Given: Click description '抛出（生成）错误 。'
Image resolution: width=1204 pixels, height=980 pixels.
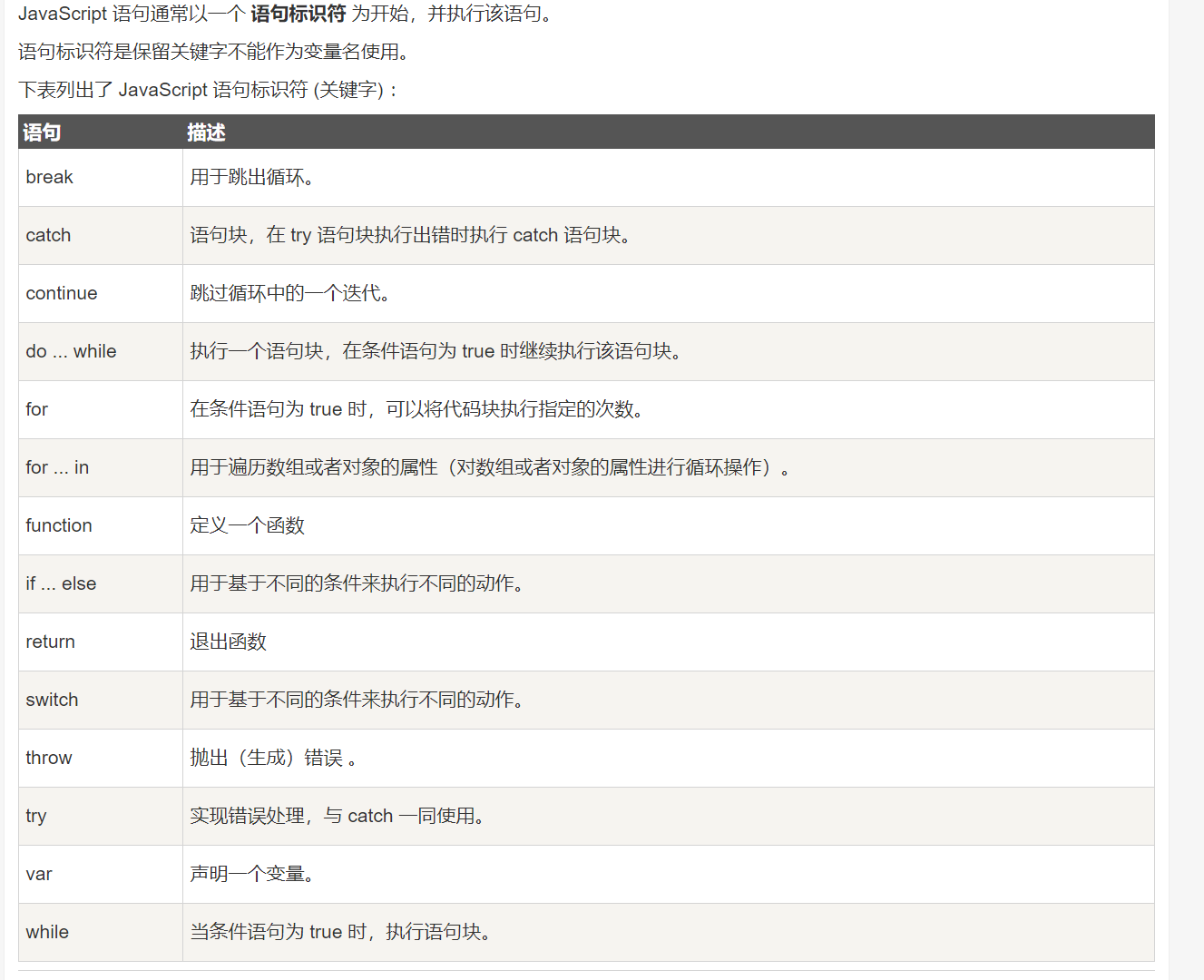Looking at the screenshot, I should coord(273,758).
